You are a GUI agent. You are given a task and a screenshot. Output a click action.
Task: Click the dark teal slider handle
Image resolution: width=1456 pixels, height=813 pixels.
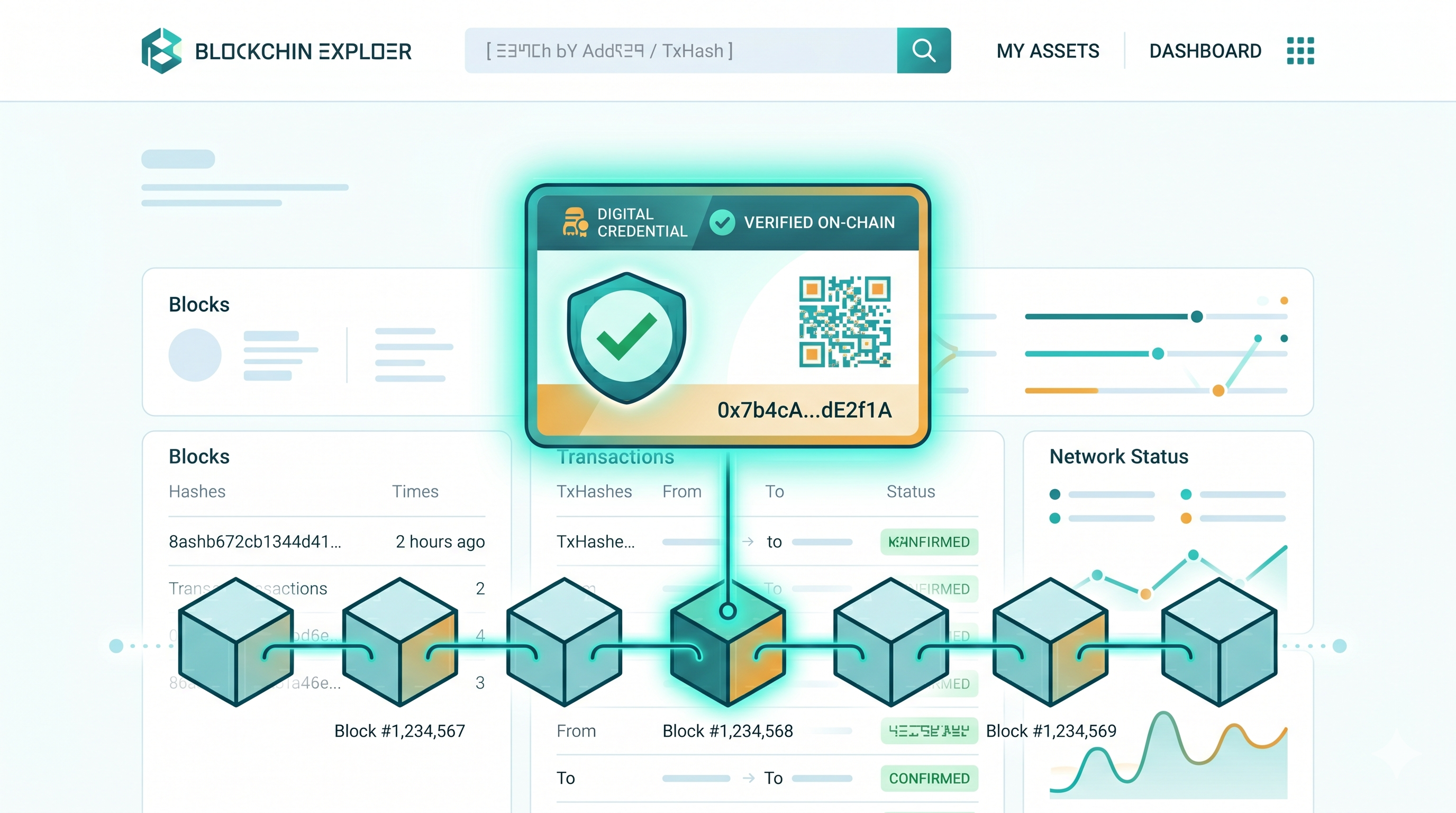[1197, 317]
